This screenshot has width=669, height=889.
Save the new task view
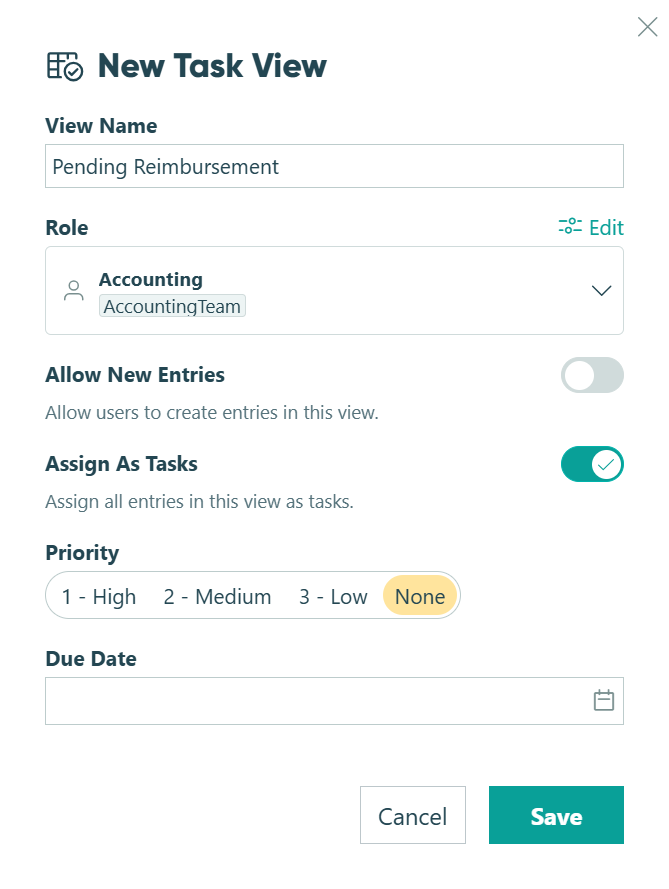[556, 815]
